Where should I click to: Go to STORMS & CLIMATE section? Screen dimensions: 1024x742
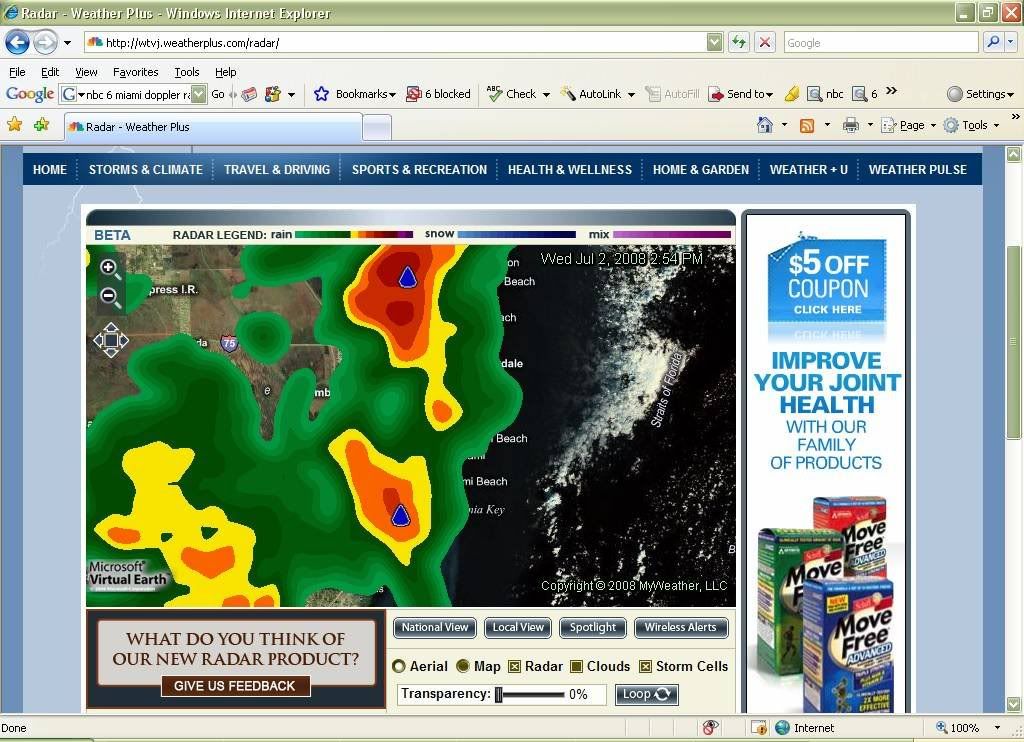pyautogui.click(x=146, y=170)
